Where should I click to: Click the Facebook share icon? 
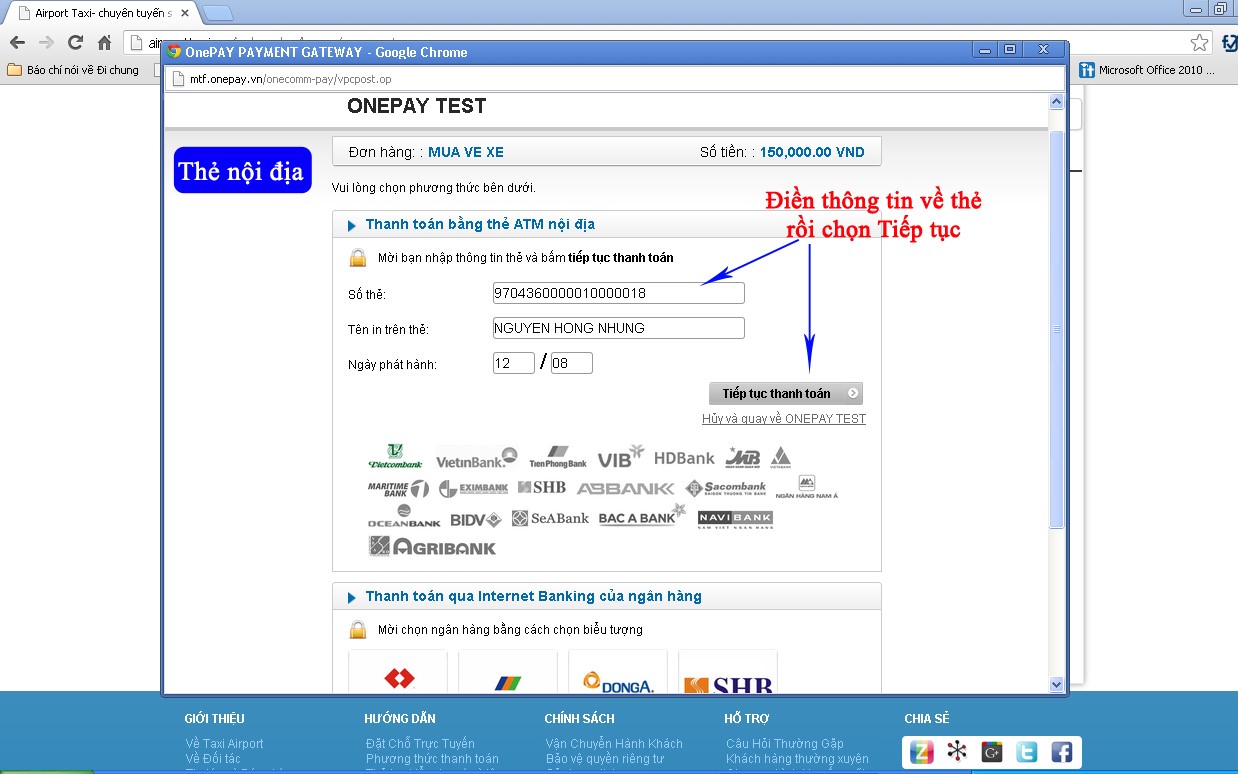pos(1060,752)
